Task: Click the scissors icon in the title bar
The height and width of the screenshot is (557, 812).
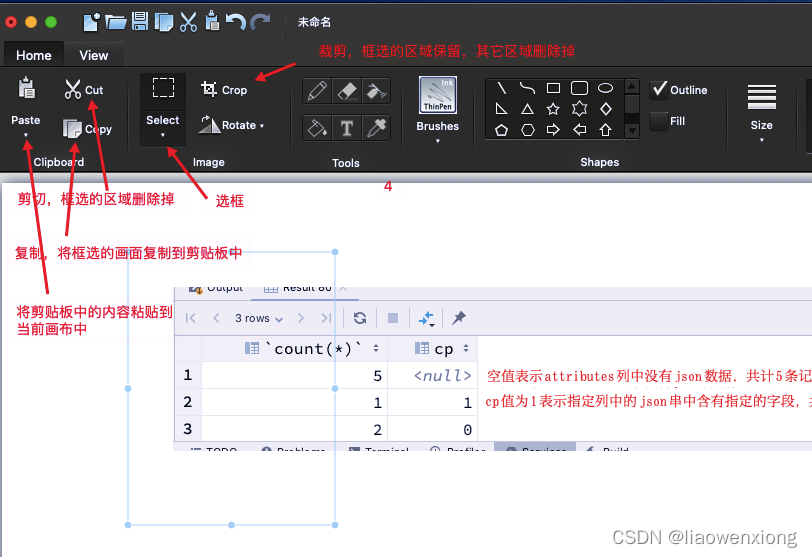Action: point(188,22)
